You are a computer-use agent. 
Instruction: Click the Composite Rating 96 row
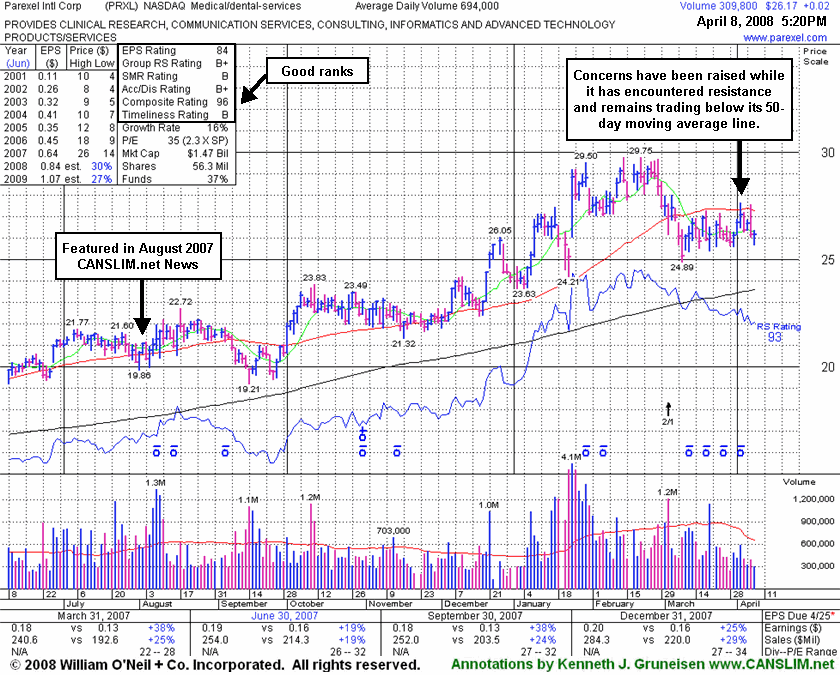pyautogui.click(x=175, y=102)
